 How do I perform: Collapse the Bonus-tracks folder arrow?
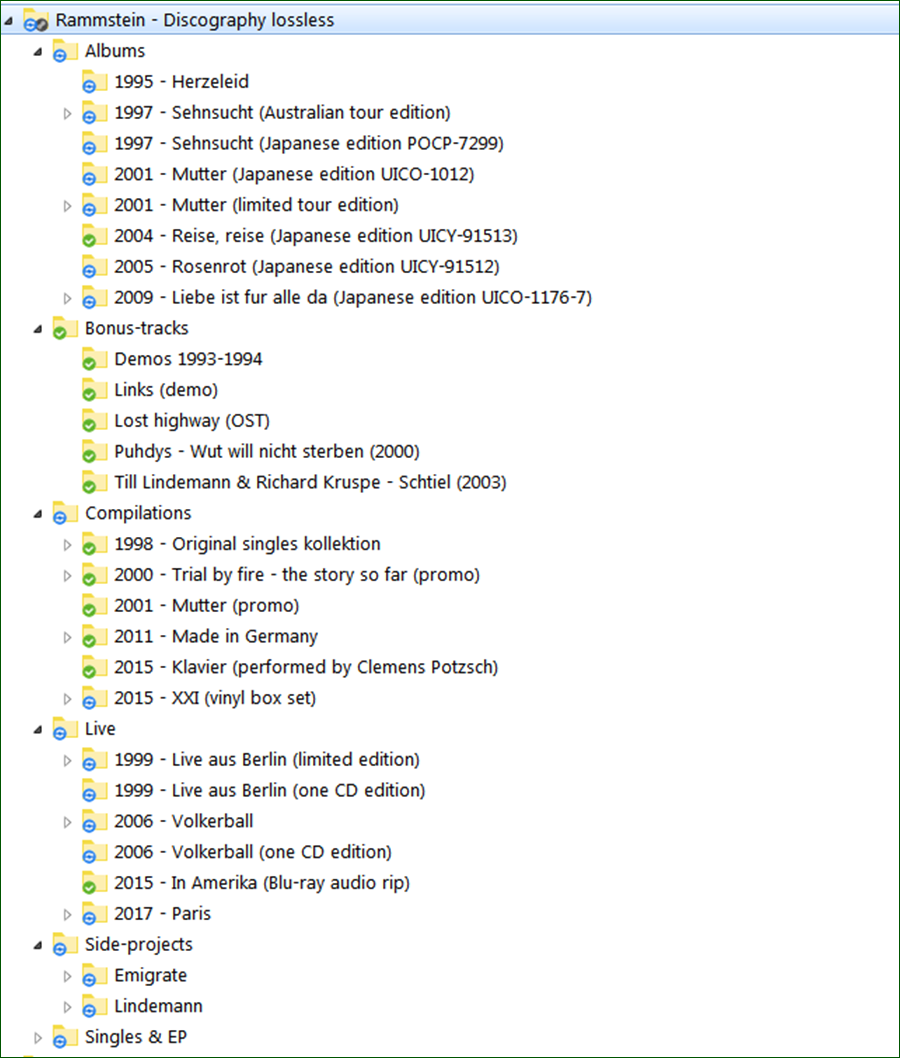[38, 329]
